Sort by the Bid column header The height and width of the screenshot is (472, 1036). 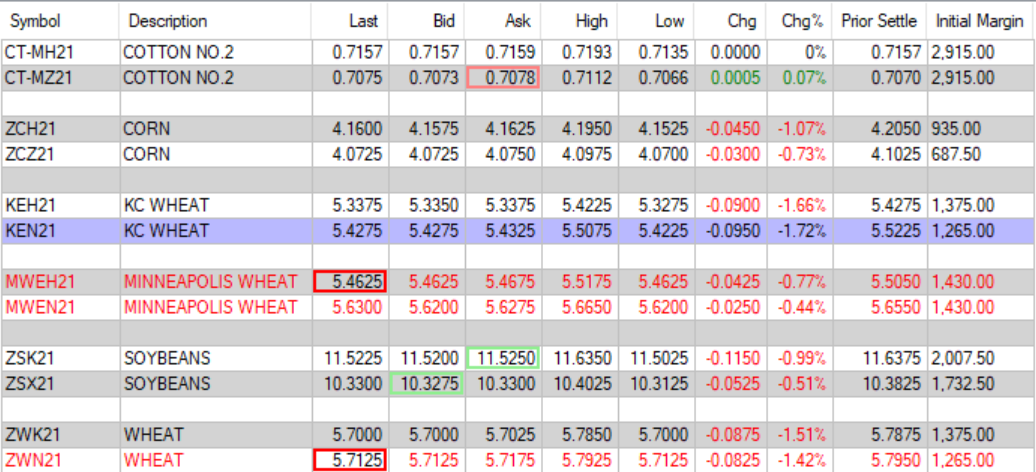click(426, 21)
